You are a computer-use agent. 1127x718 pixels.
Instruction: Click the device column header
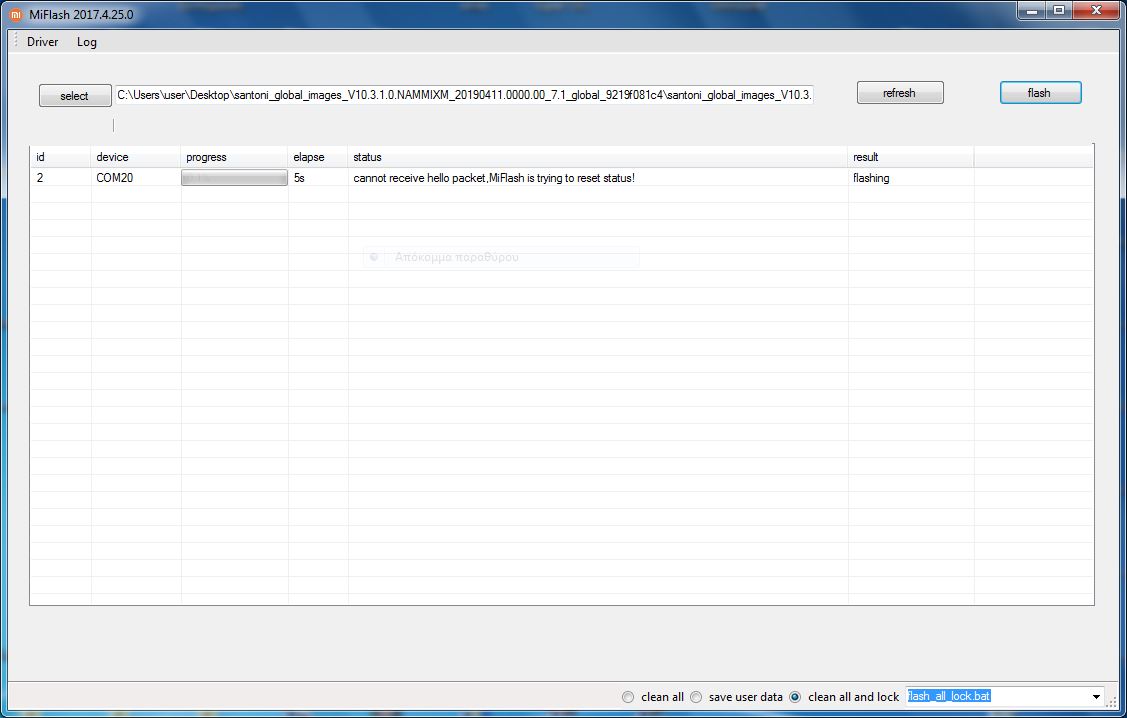(x=136, y=157)
